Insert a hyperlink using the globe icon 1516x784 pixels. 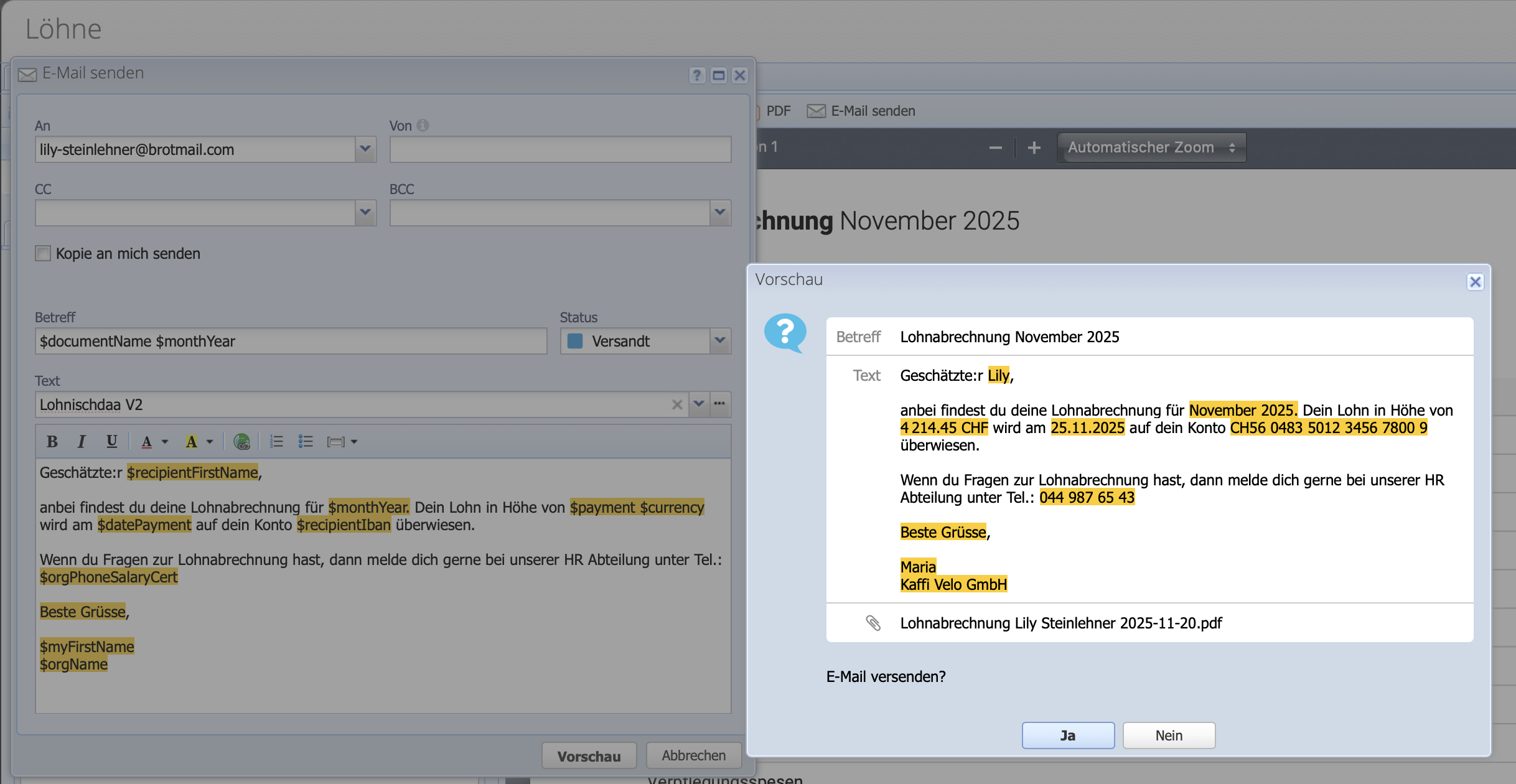241,442
